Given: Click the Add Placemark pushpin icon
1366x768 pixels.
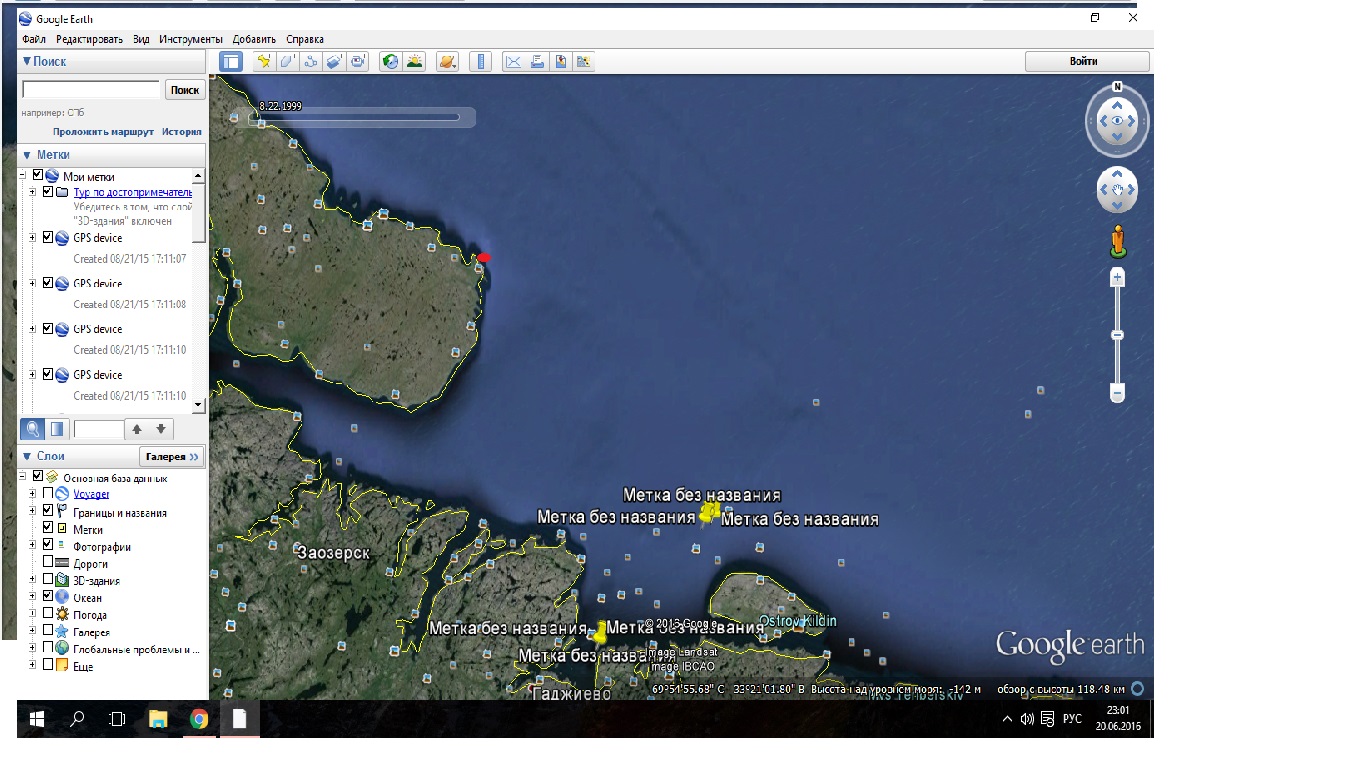Looking at the screenshot, I should pos(264,62).
